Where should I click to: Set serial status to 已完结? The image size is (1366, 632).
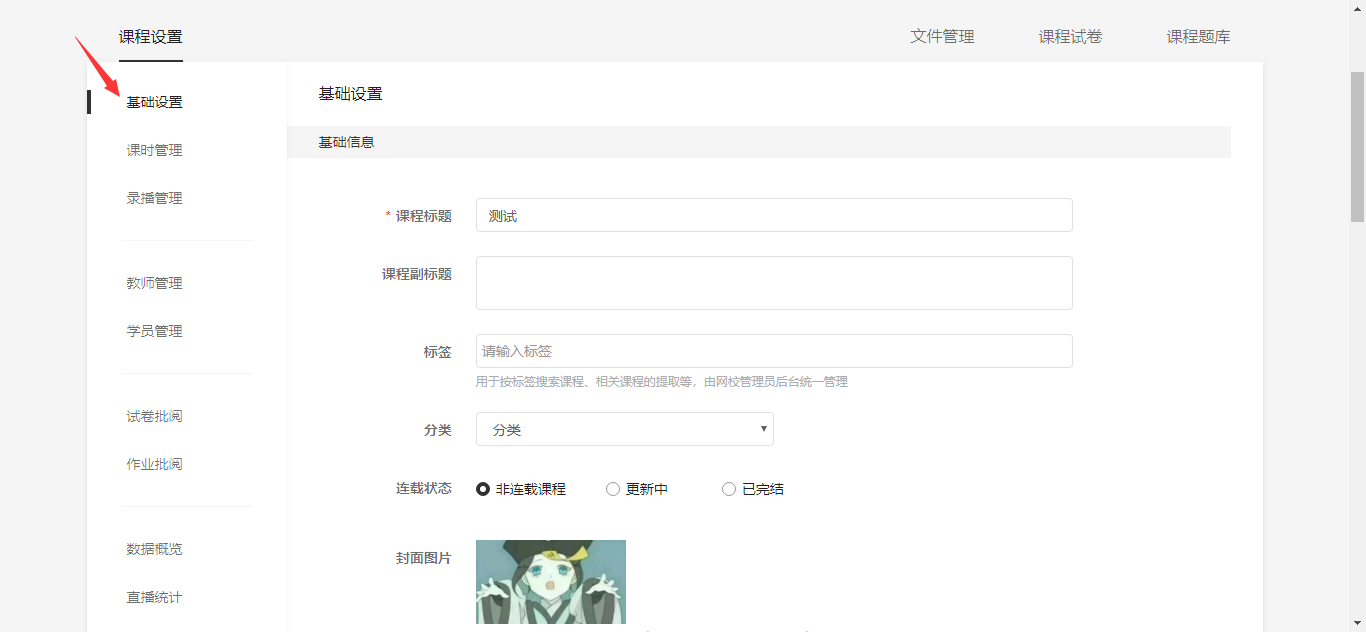[x=729, y=489]
